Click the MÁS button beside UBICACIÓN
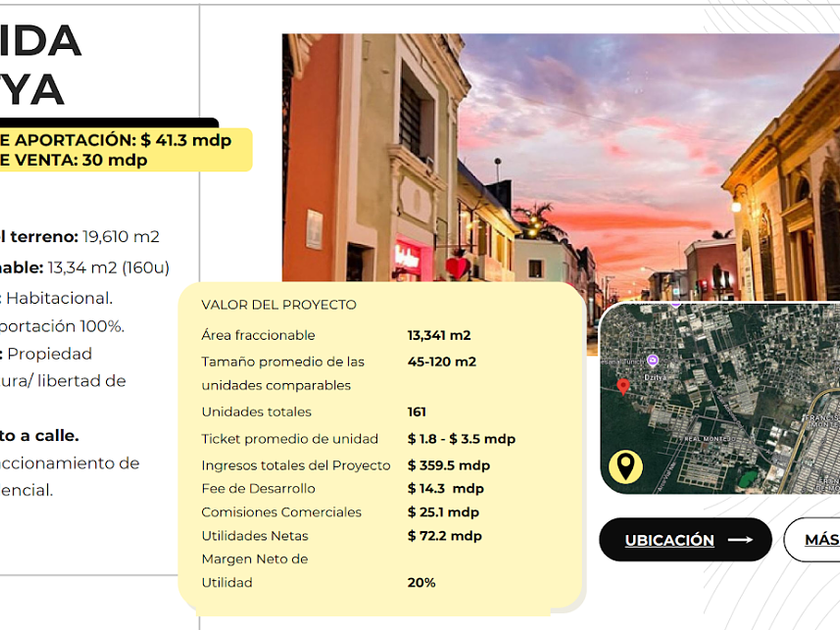 [812, 539]
